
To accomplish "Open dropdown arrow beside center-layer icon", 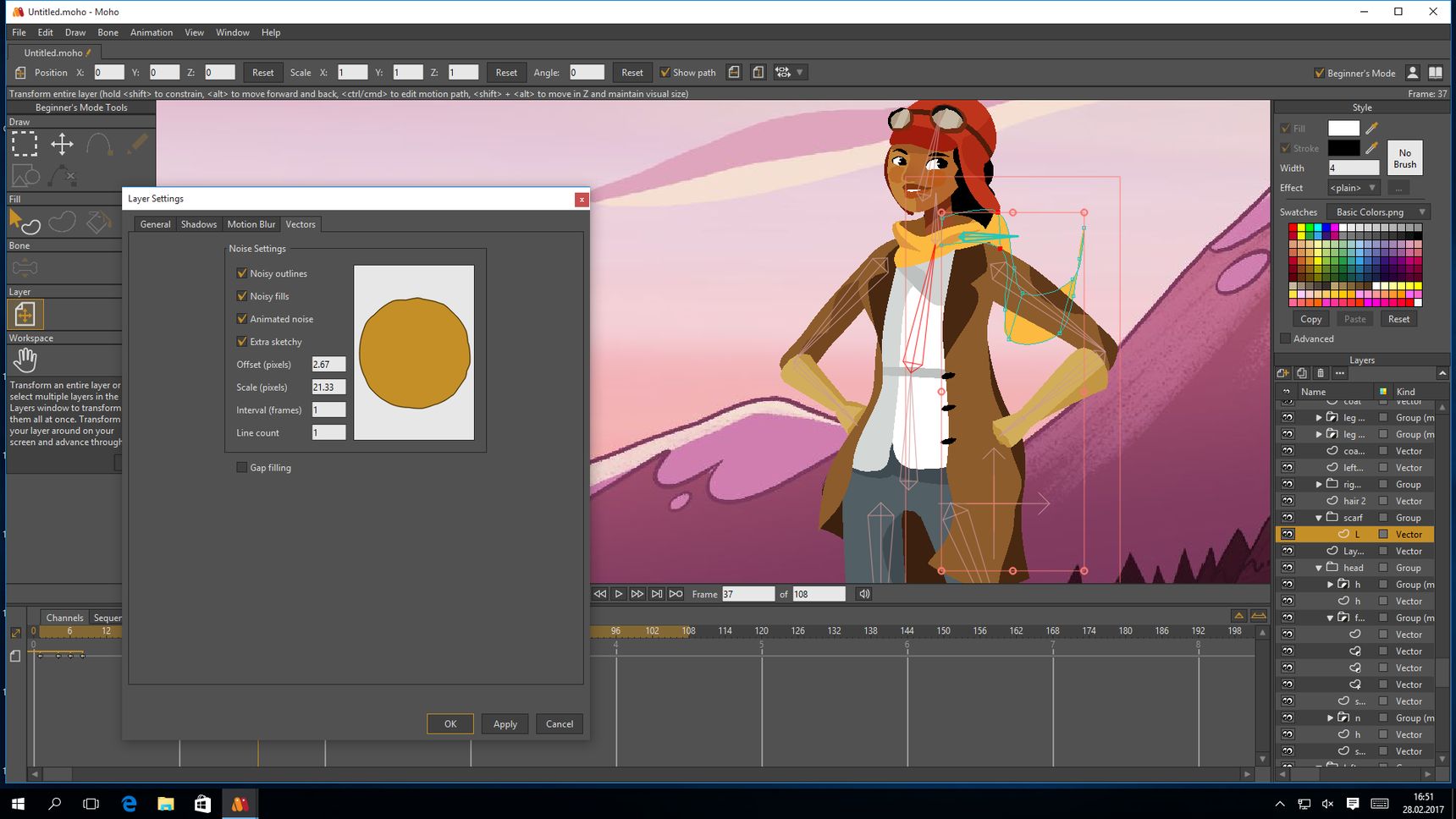I will [800, 73].
